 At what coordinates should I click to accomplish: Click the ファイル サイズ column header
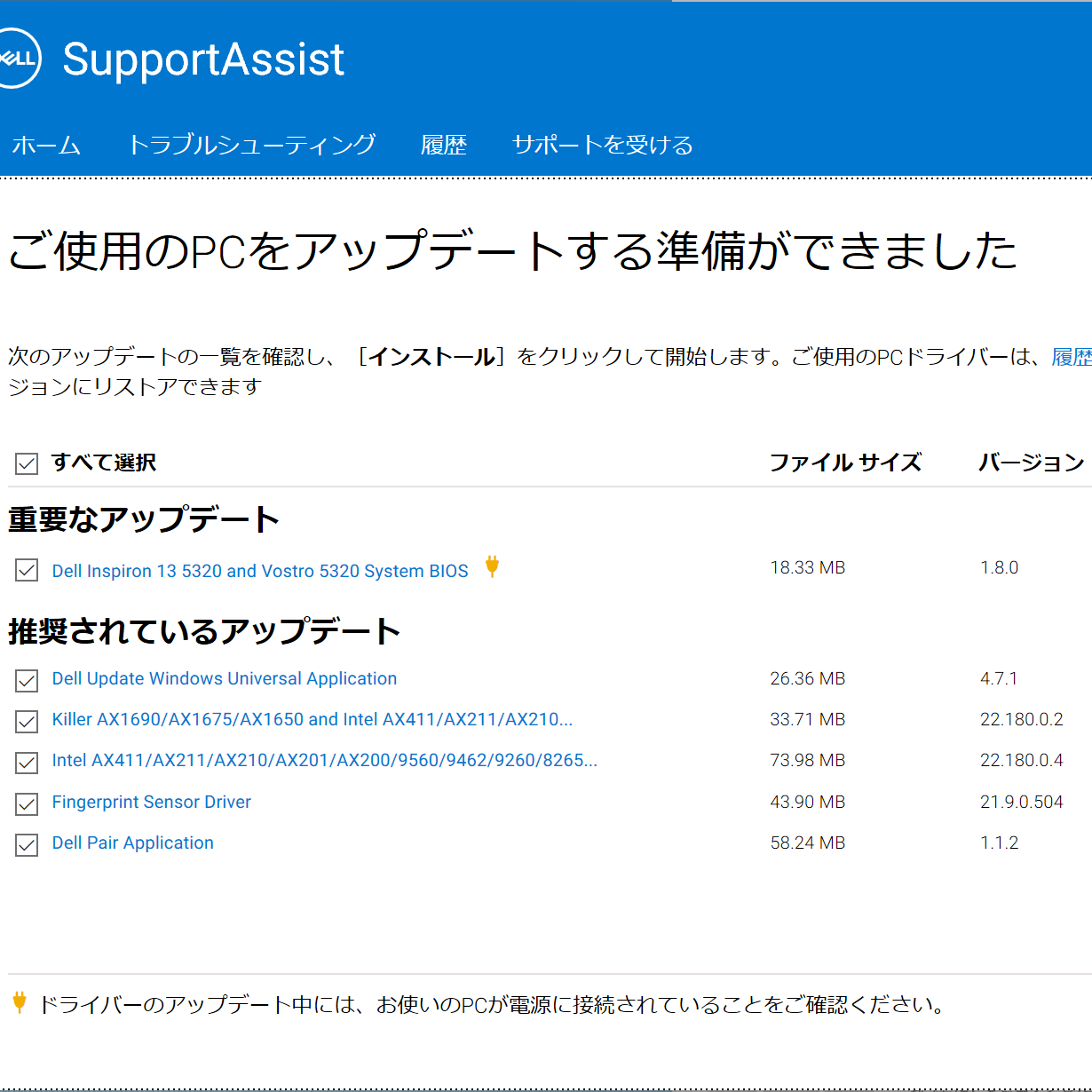click(x=845, y=463)
